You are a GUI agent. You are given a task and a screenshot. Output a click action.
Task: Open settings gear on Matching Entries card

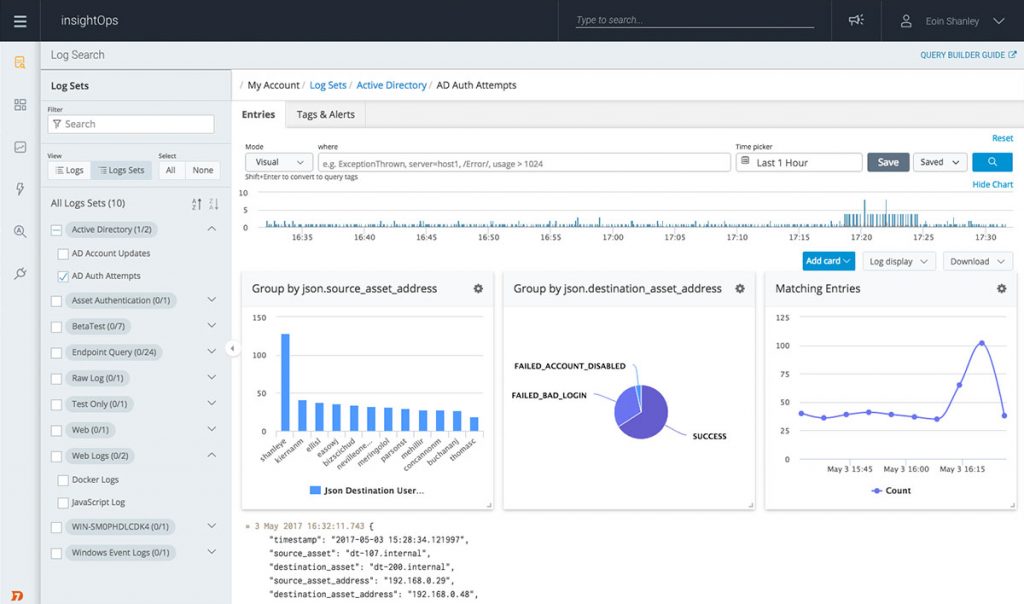[x=1001, y=289]
